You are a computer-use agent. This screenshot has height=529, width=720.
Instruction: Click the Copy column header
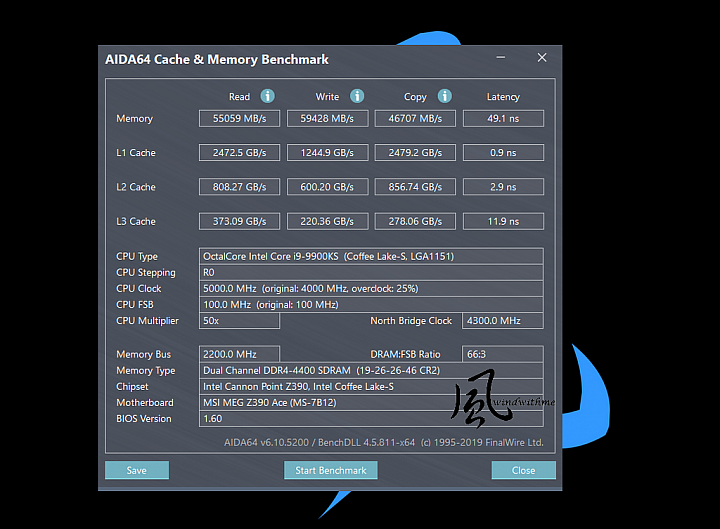[x=415, y=97]
